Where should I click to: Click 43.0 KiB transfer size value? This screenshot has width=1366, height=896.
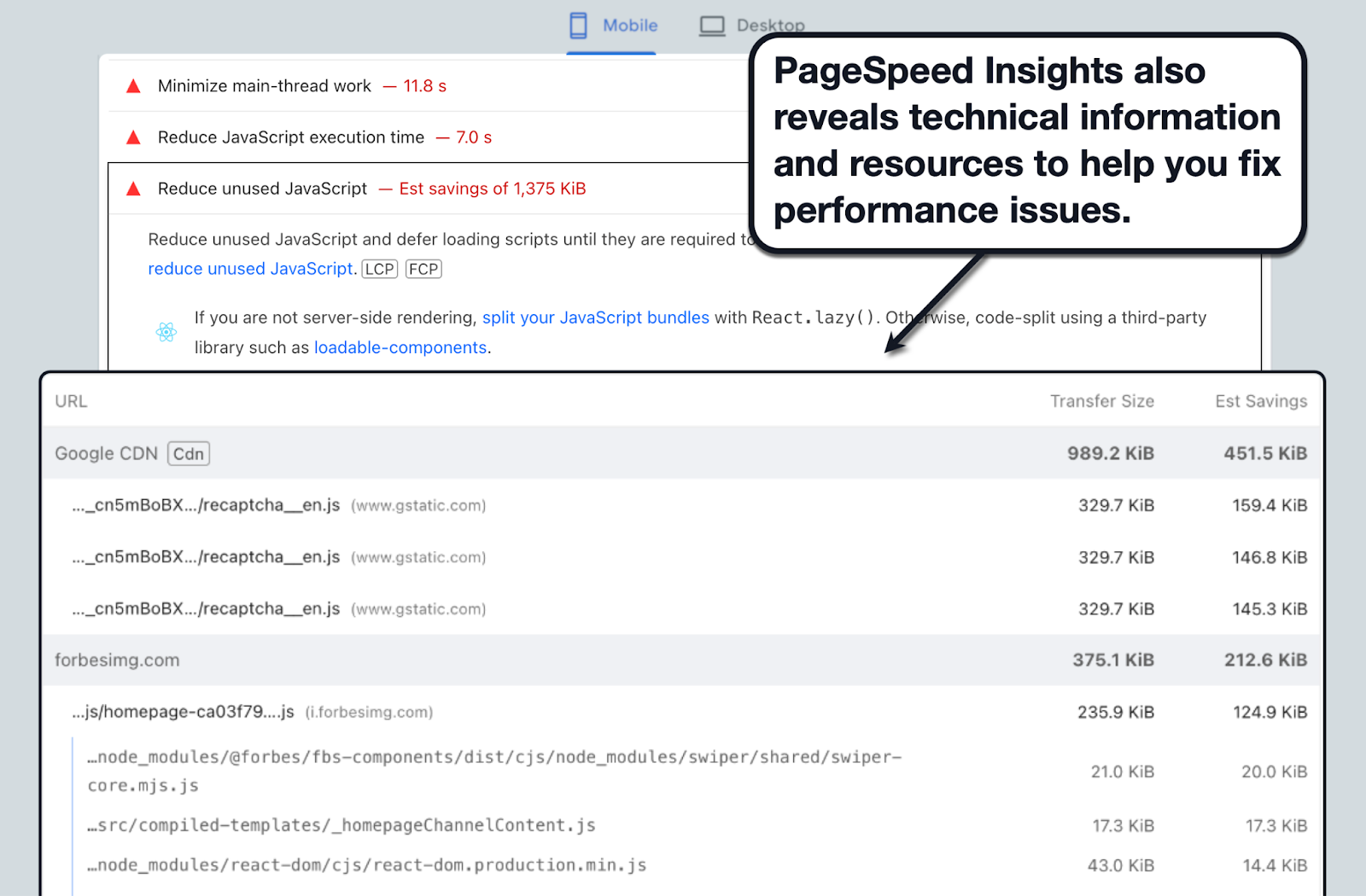(1121, 865)
